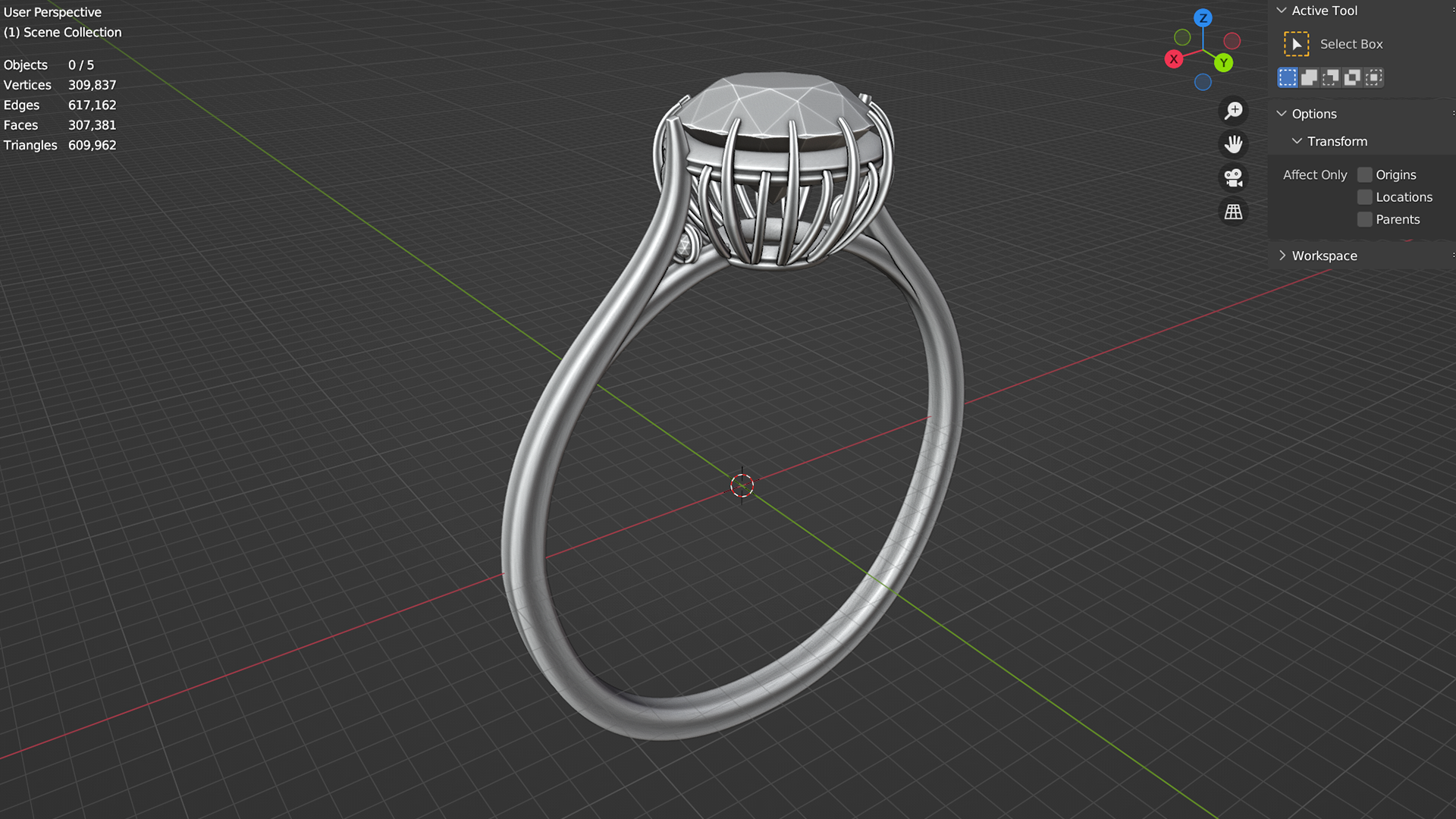This screenshot has width=1456, height=819.
Task: Click the green Y axis gizmo
Action: click(1223, 63)
